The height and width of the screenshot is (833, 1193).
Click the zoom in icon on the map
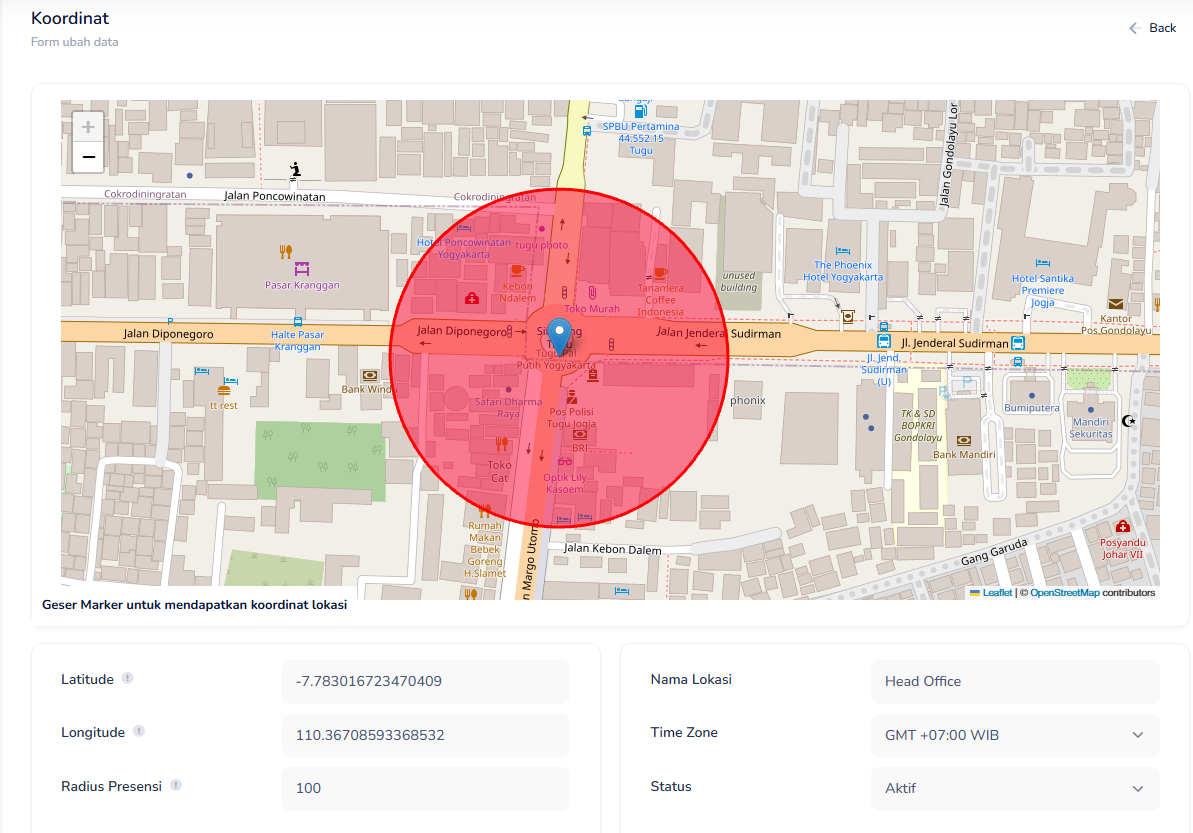click(x=87, y=126)
